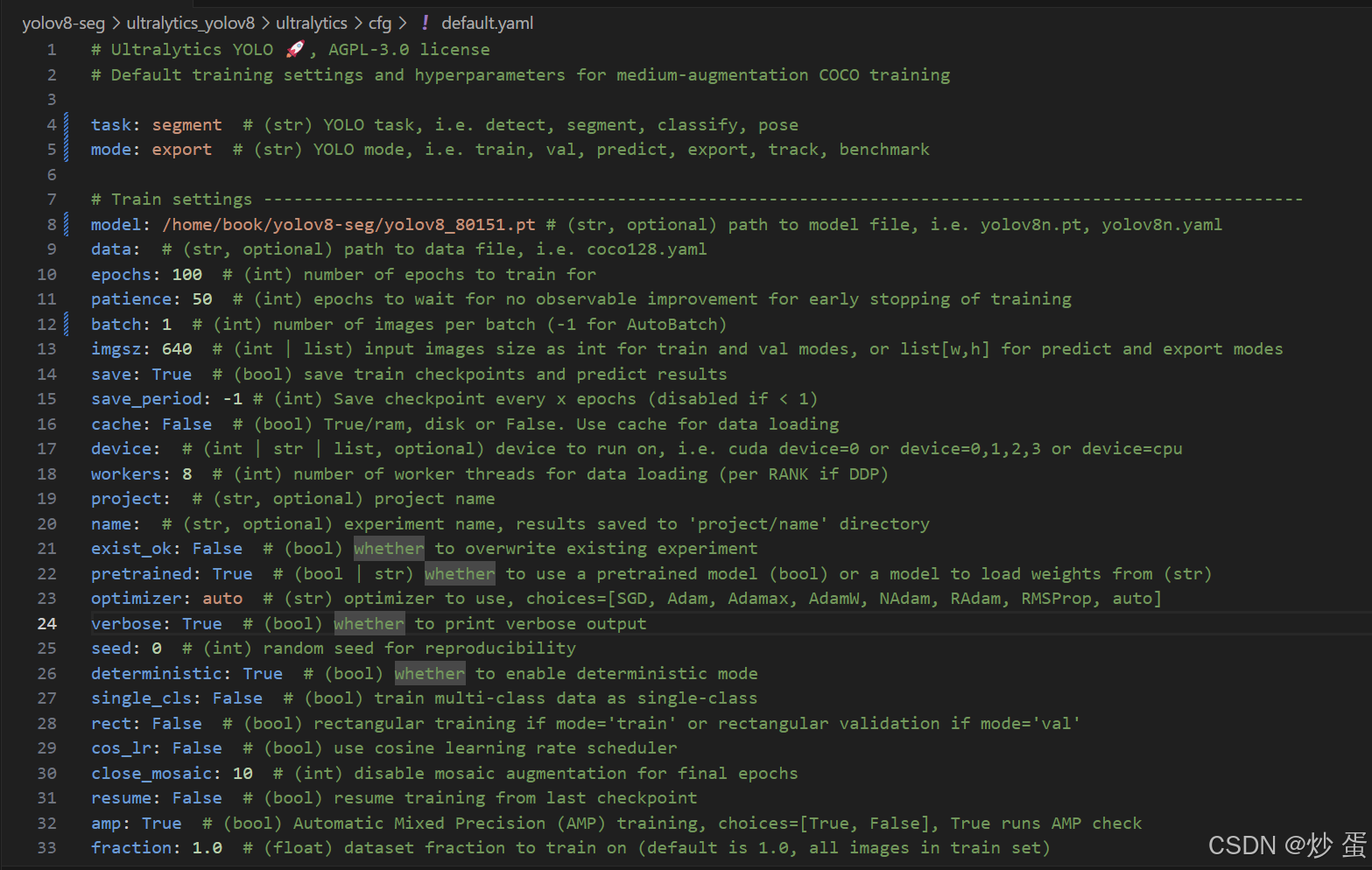Click the cache value False

click(187, 424)
